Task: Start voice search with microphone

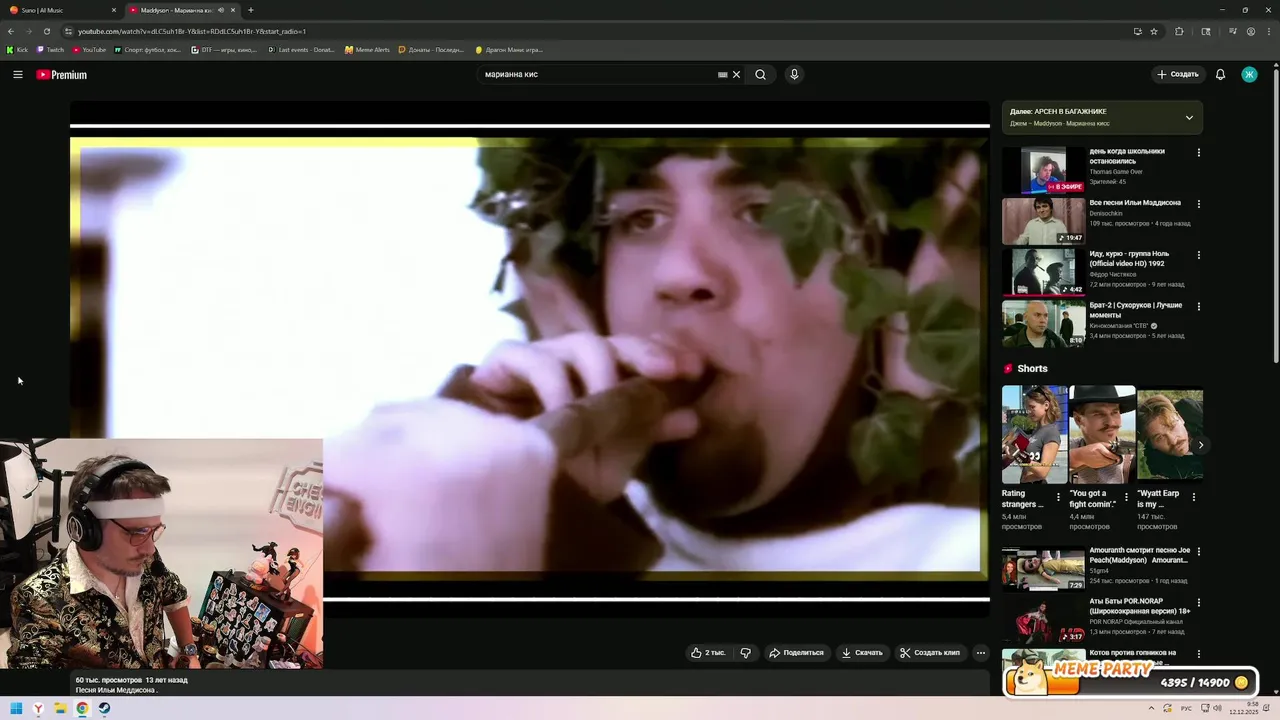Action: (794, 74)
